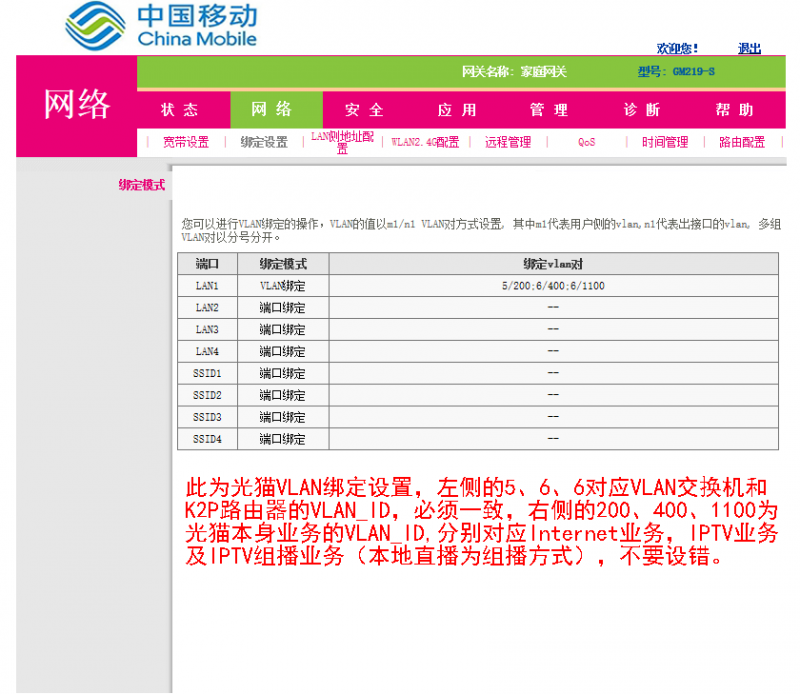Screen dimensions: 800x694
Task: Open the 诊断 tab
Action: coord(641,110)
